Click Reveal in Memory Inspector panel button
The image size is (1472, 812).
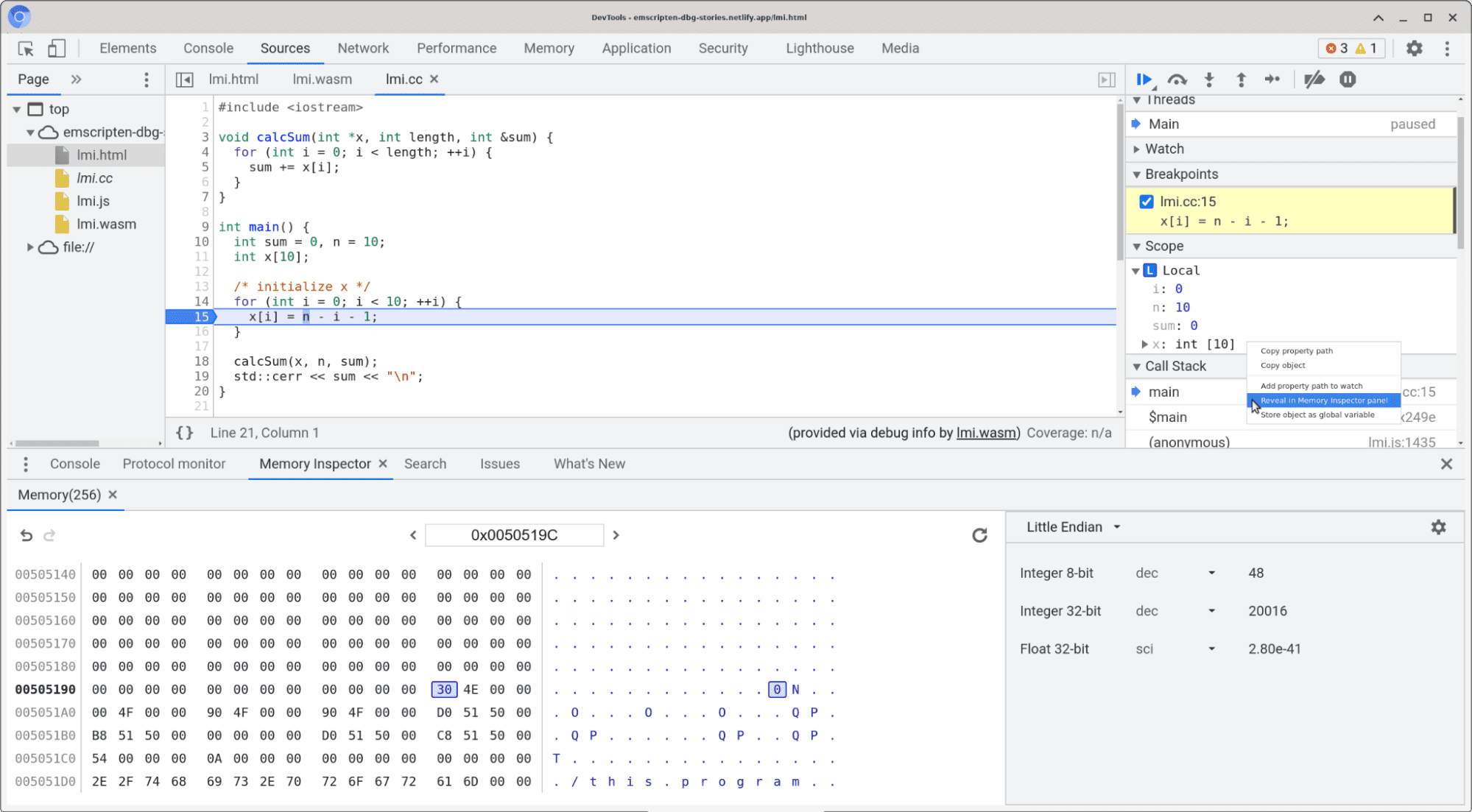tap(1322, 400)
